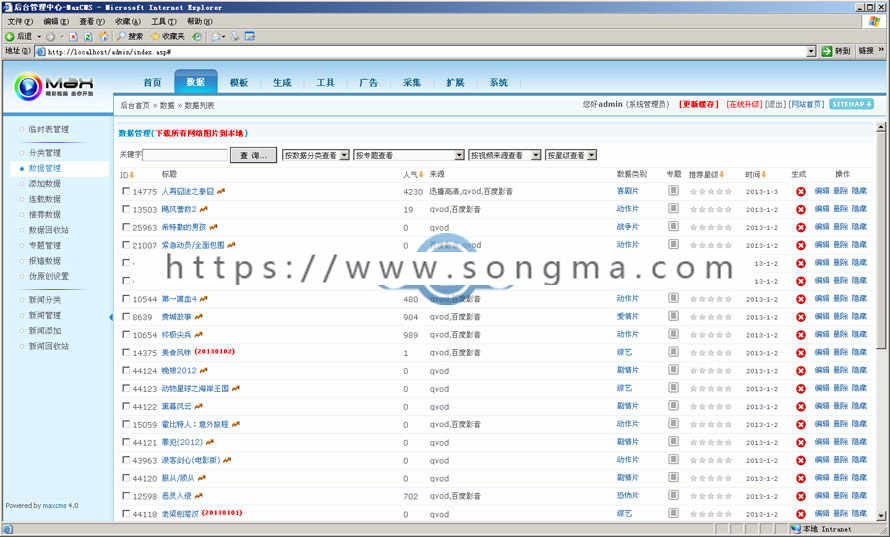
Task: Set star rating for row 44122
Action: 711,406
